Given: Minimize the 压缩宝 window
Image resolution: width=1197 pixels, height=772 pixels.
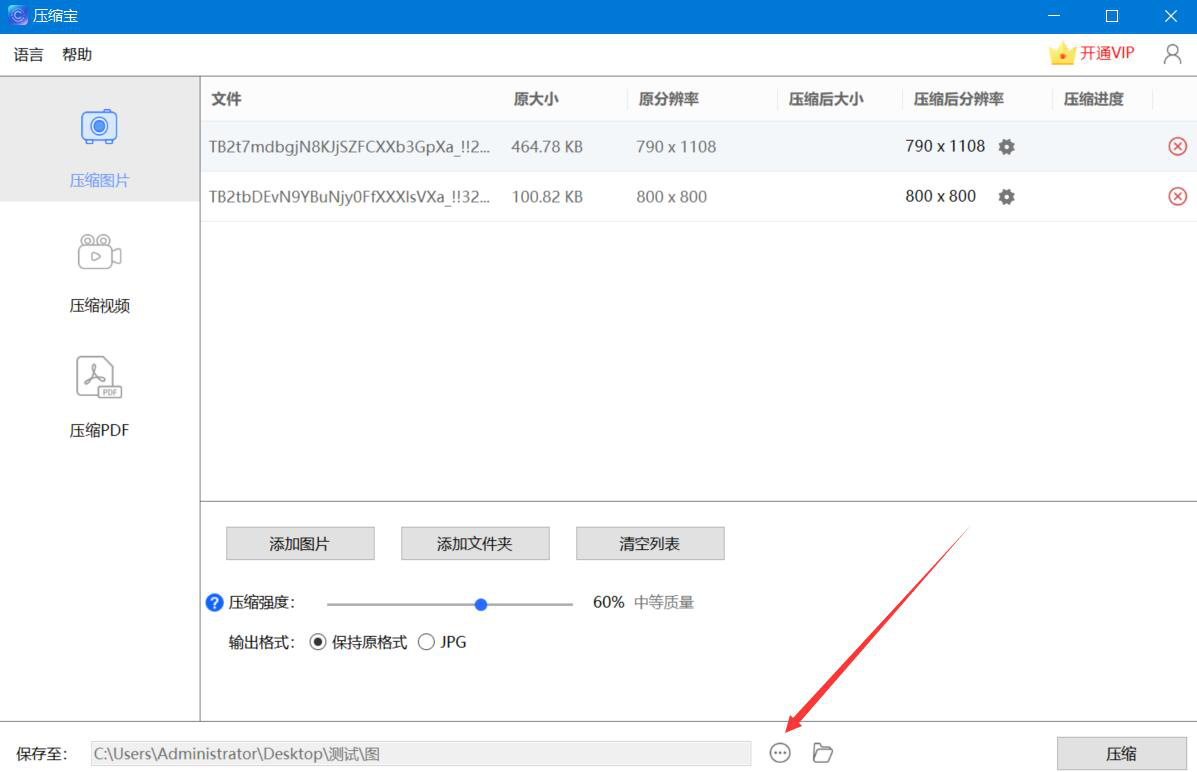Looking at the screenshot, I should [x=1053, y=16].
